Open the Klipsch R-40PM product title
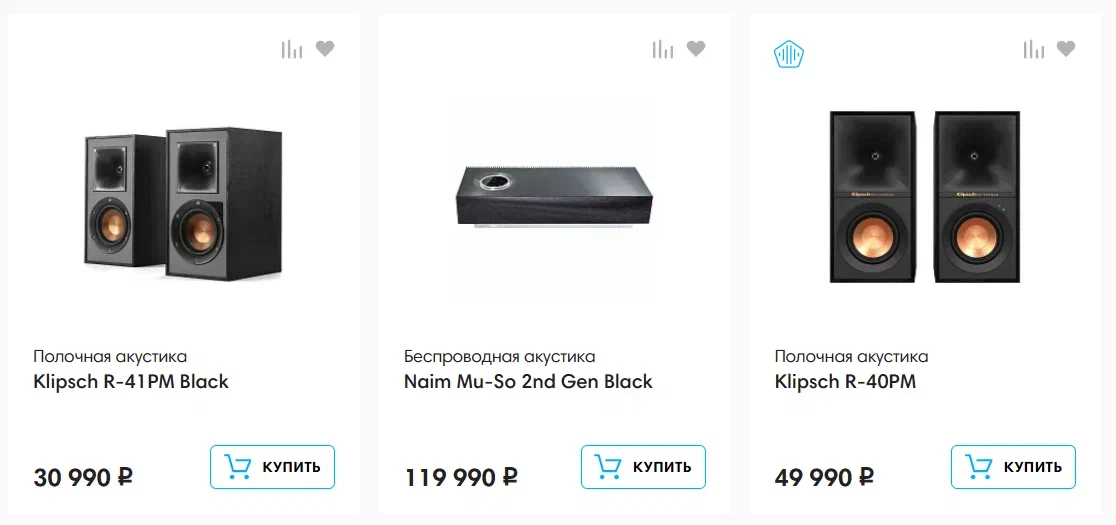This screenshot has height=525, width=1116. click(845, 381)
